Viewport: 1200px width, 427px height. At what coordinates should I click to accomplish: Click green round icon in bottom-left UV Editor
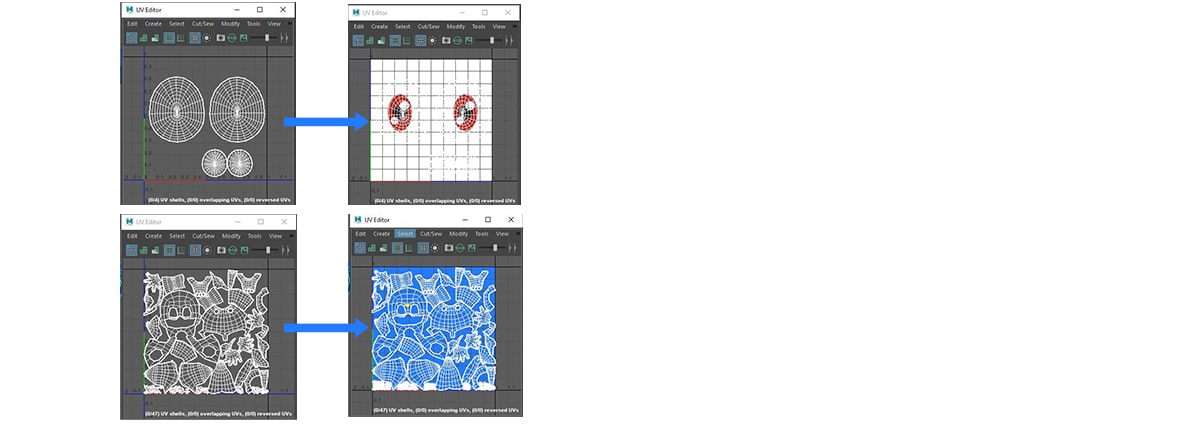[x=233, y=250]
